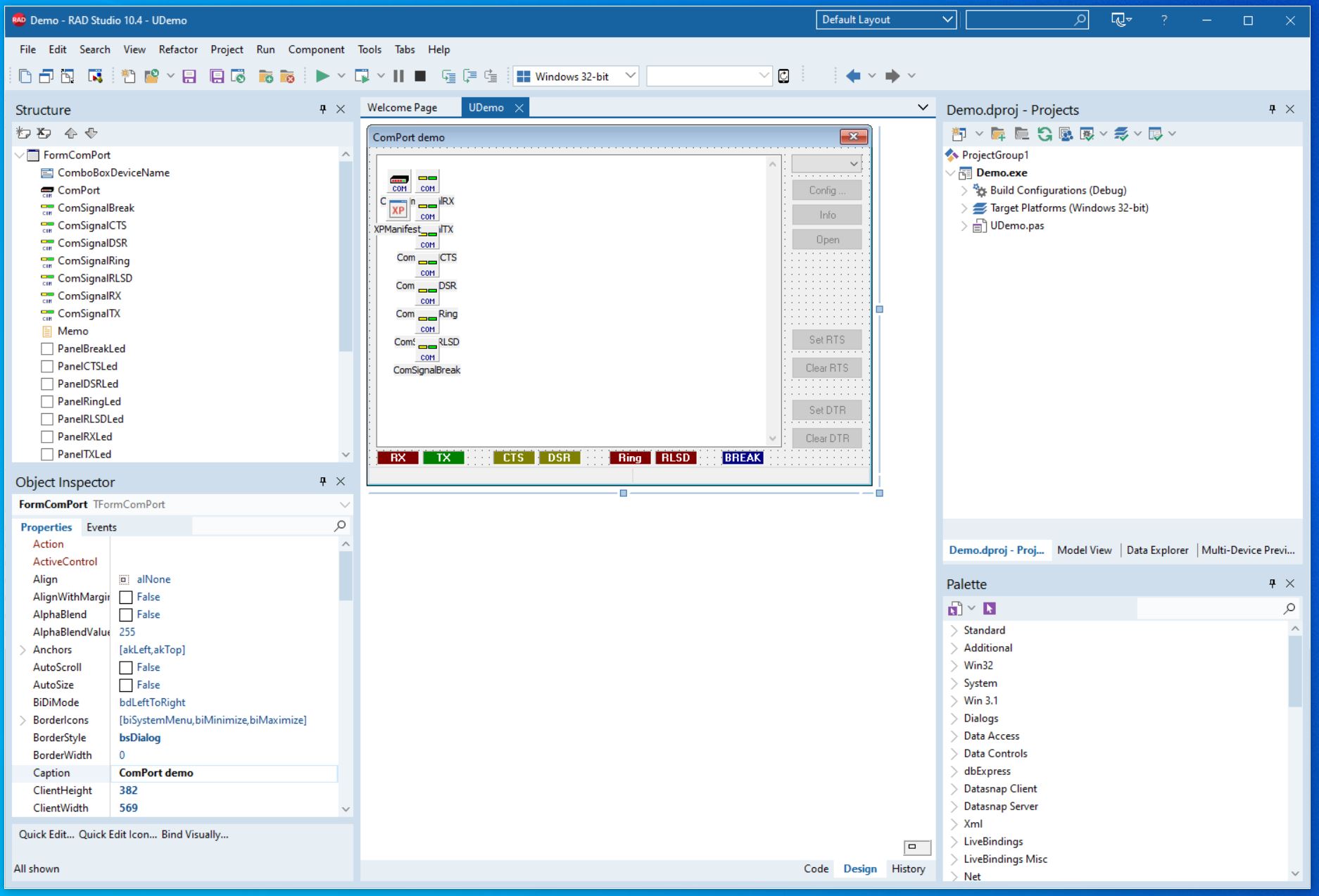
Task: Expand the Standard palette category
Action: 954,630
